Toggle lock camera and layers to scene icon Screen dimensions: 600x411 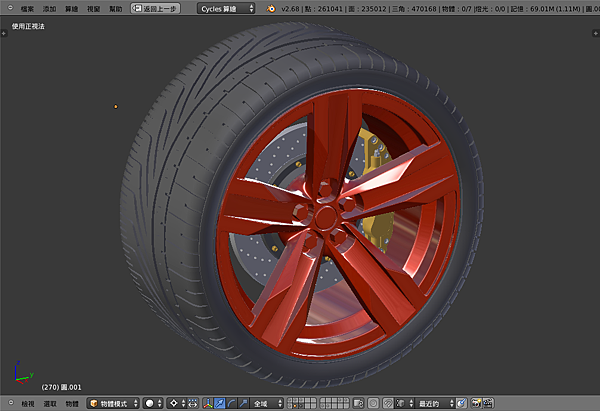358,403
